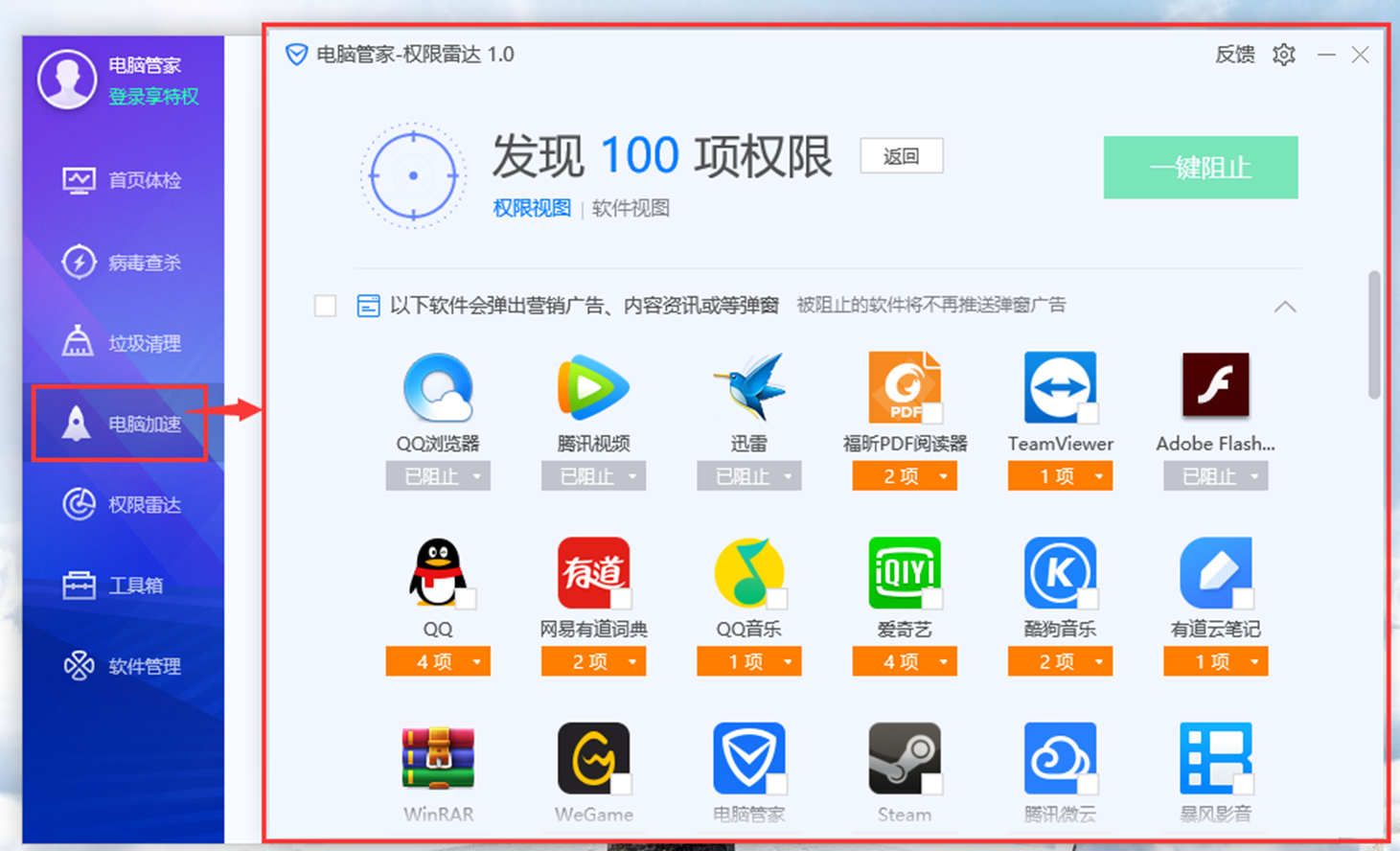1400x851 pixels.
Task: Click the 有道云笔记 app icon
Action: 1215,573
